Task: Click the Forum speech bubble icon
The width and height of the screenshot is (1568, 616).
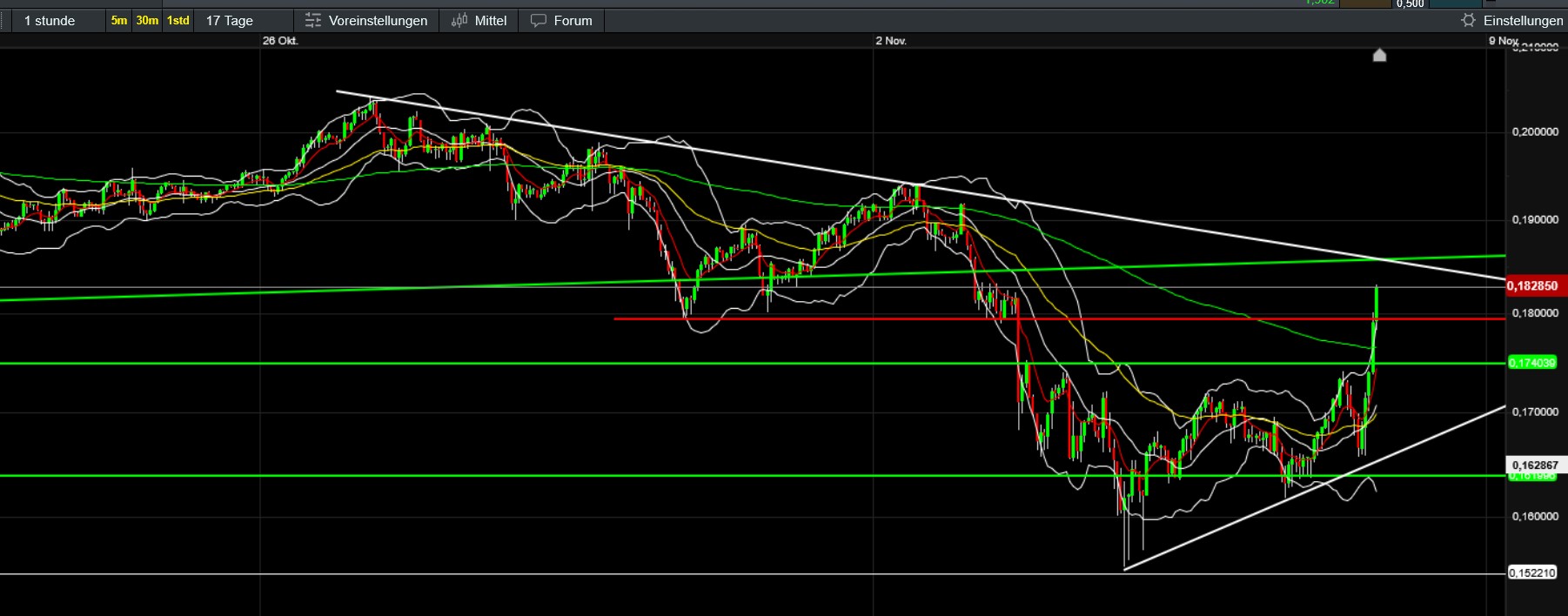Action: point(539,20)
